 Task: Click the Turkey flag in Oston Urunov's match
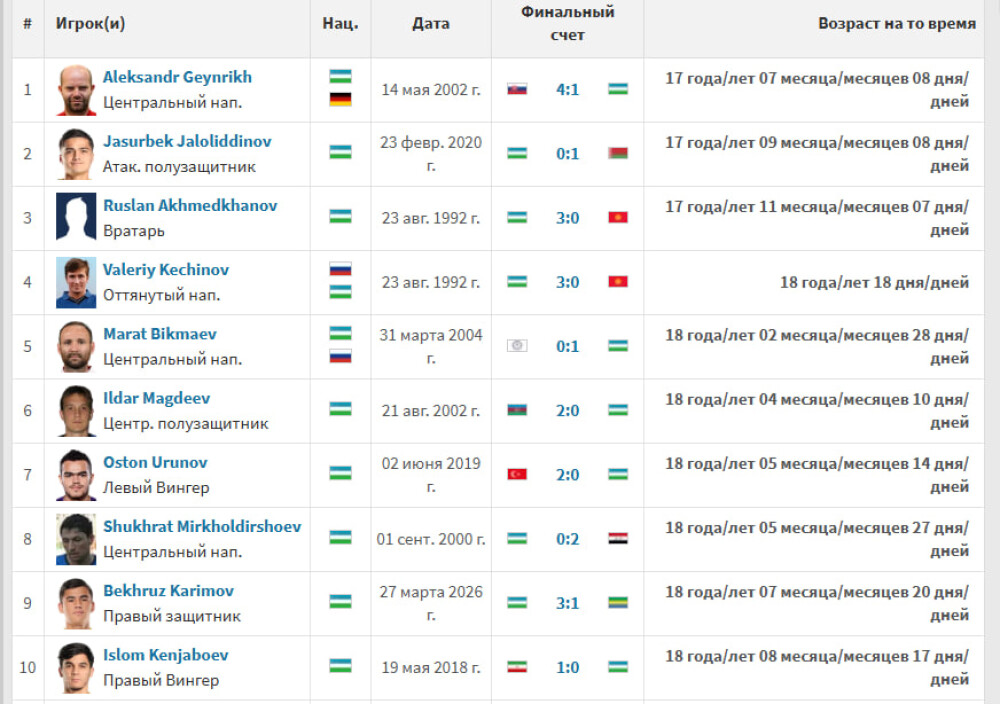pyautogui.click(x=517, y=474)
